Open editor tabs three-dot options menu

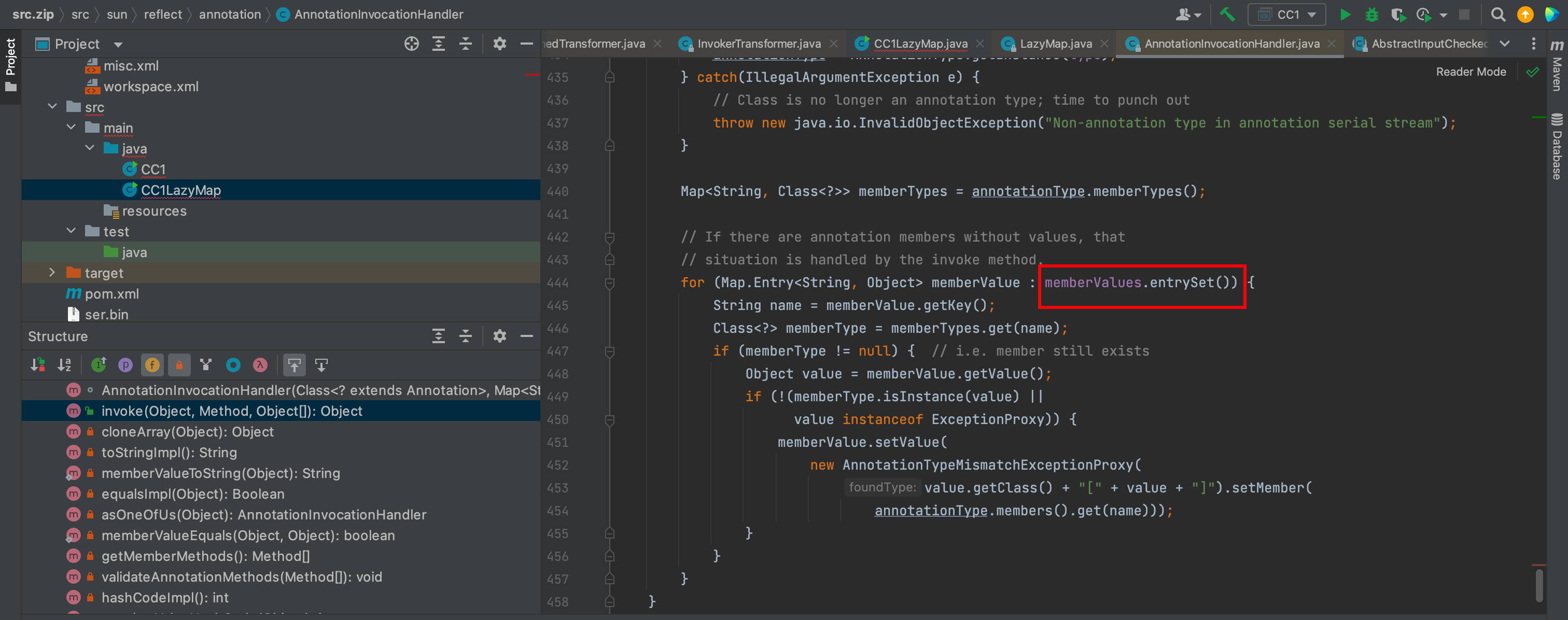click(1533, 43)
